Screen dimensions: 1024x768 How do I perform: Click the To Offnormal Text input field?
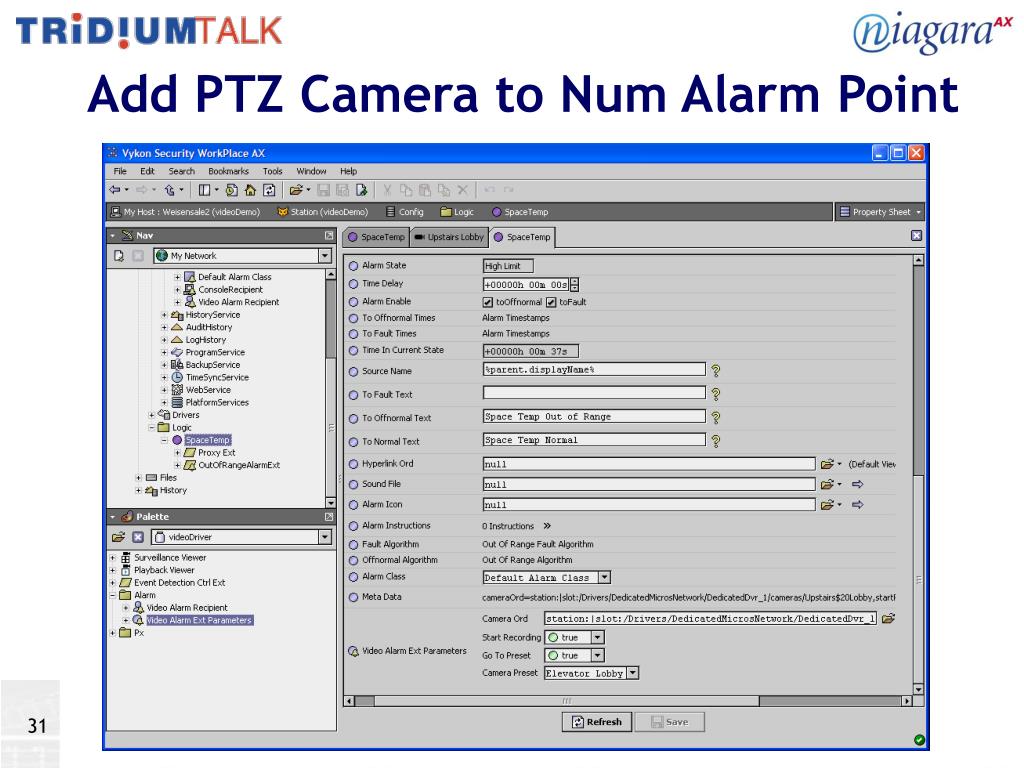[594, 417]
